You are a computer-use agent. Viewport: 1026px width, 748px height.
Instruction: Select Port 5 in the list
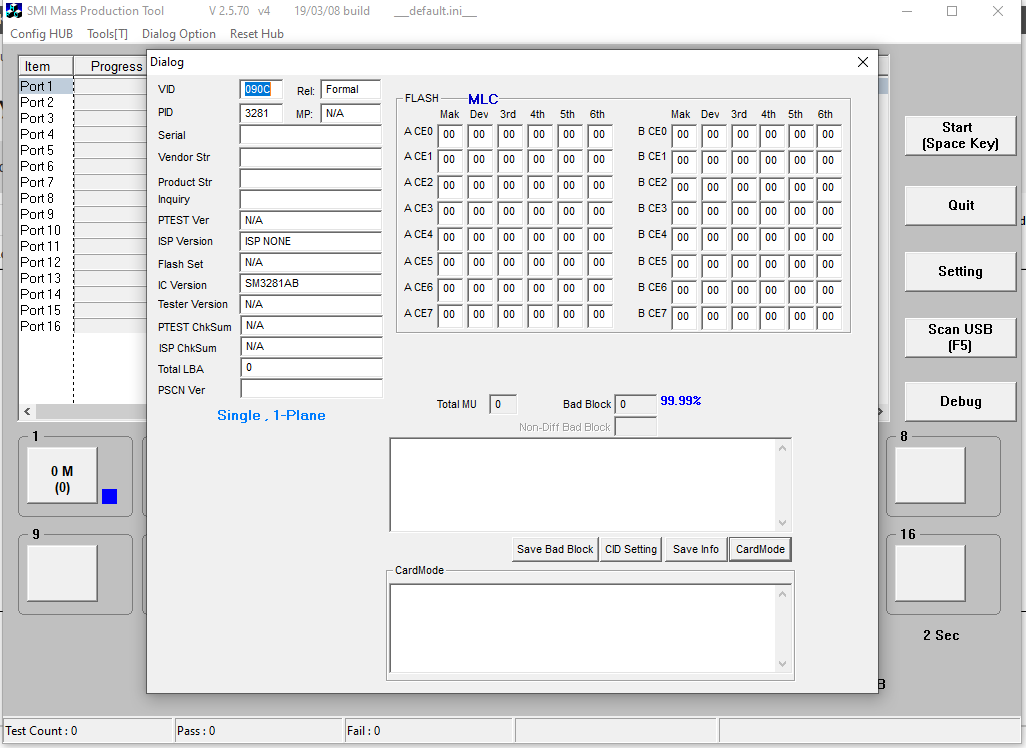pos(37,151)
